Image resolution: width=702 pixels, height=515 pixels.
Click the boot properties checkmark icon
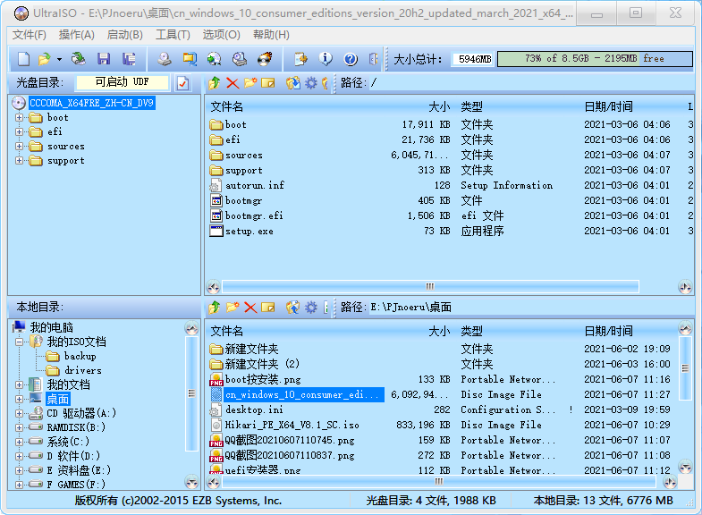coord(183,83)
